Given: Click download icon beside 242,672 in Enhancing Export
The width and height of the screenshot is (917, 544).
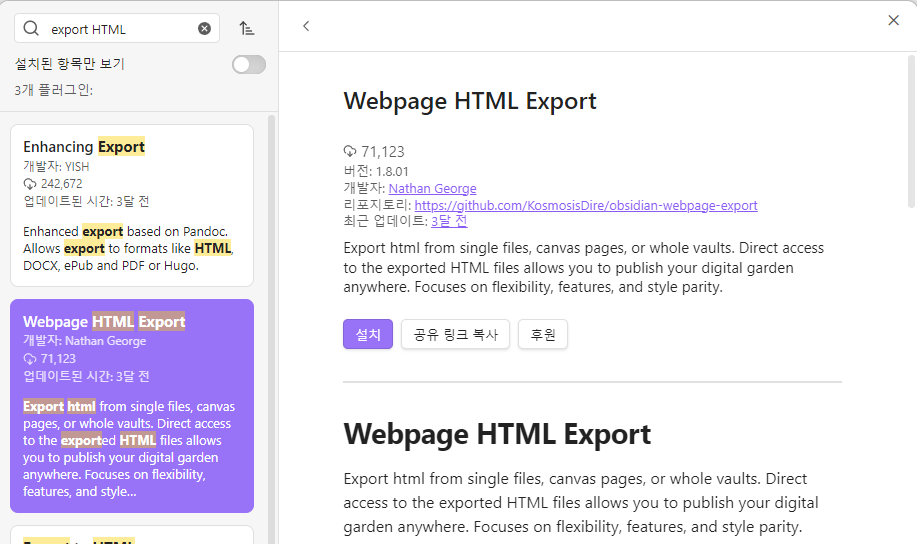Looking at the screenshot, I should pos(30,184).
